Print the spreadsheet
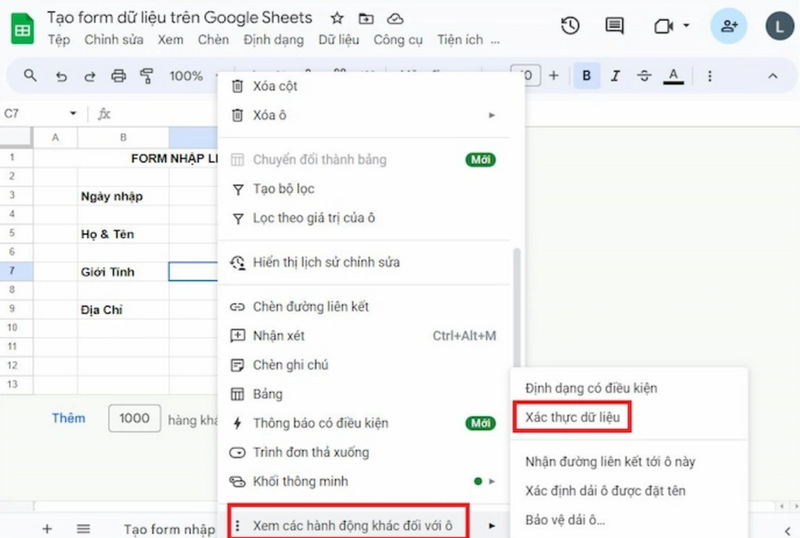 pos(118,76)
